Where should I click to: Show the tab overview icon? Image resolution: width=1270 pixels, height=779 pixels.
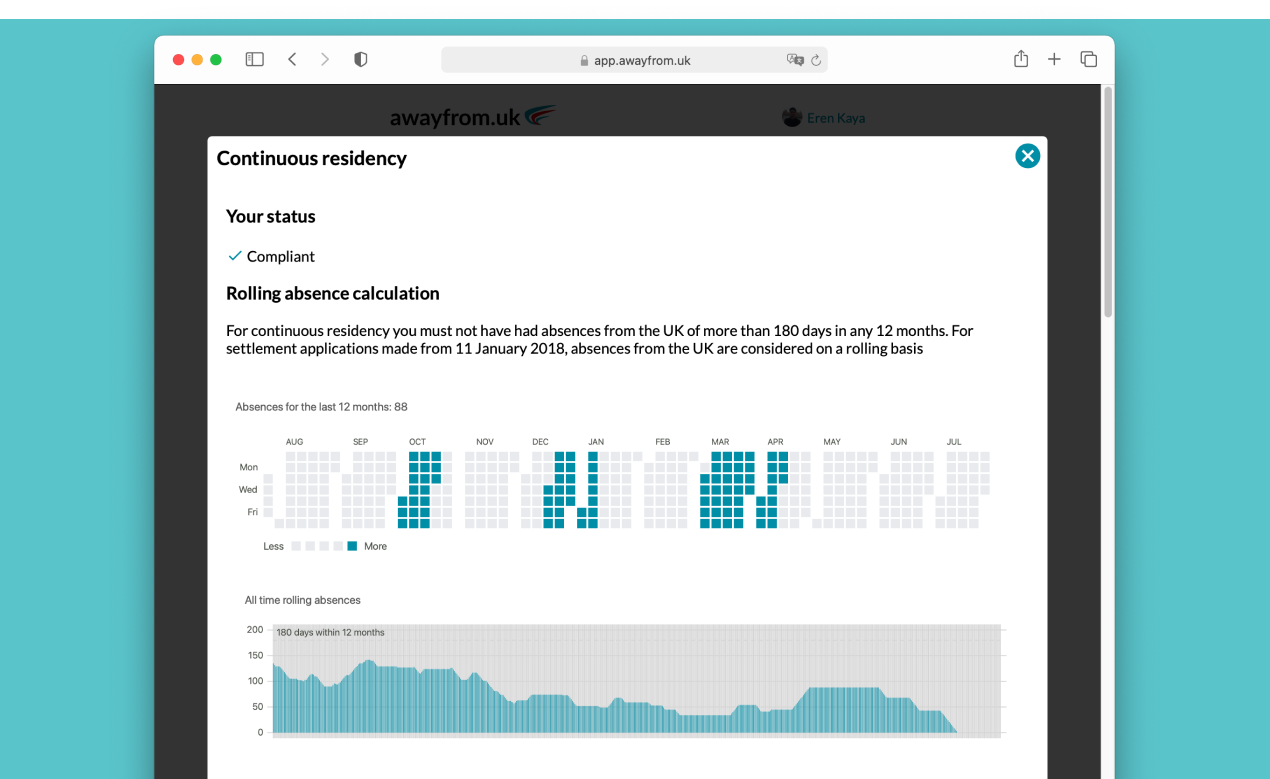[x=1089, y=60]
